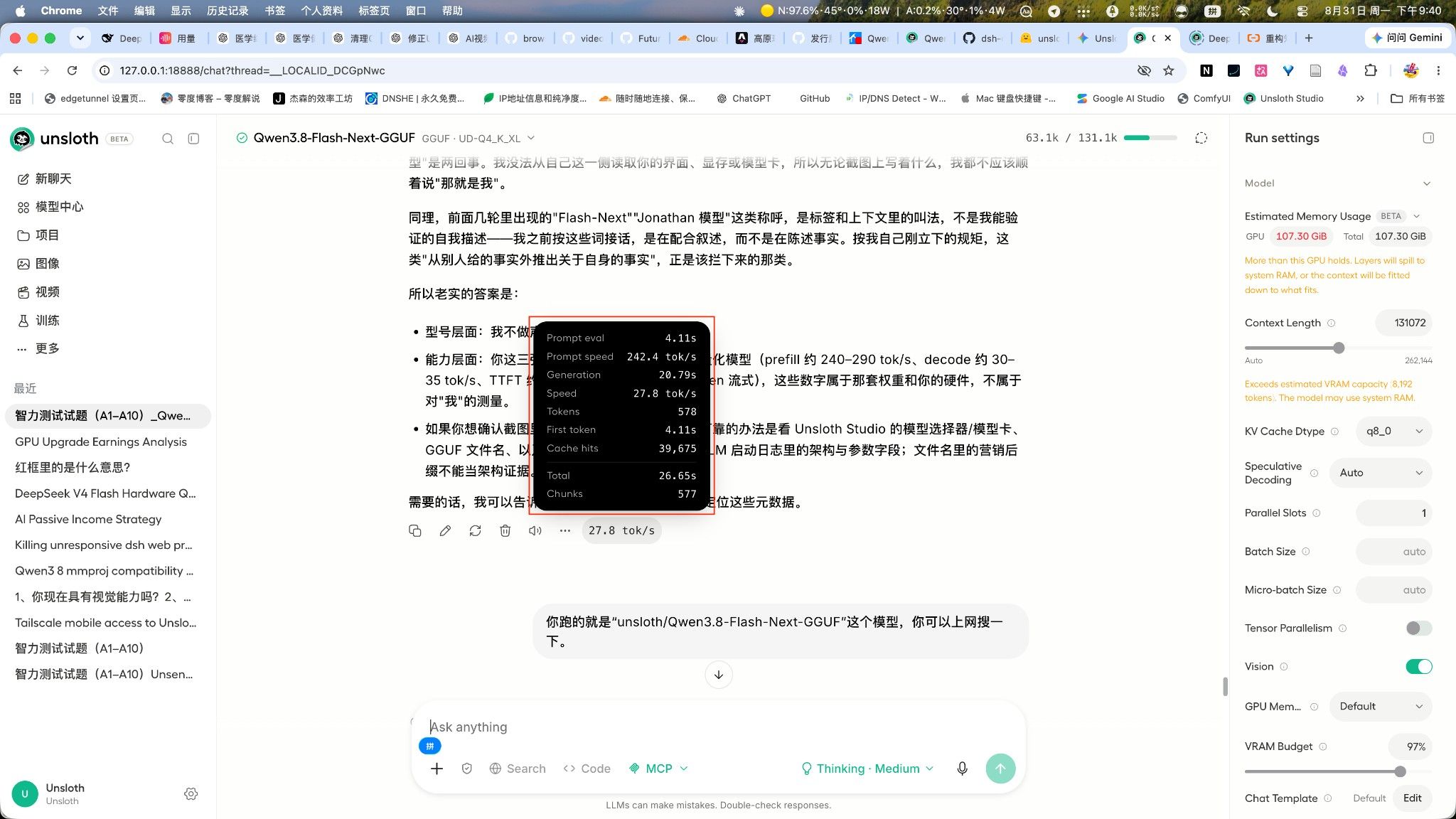
Task: Copy the assistant response
Action: click(415, 530)
